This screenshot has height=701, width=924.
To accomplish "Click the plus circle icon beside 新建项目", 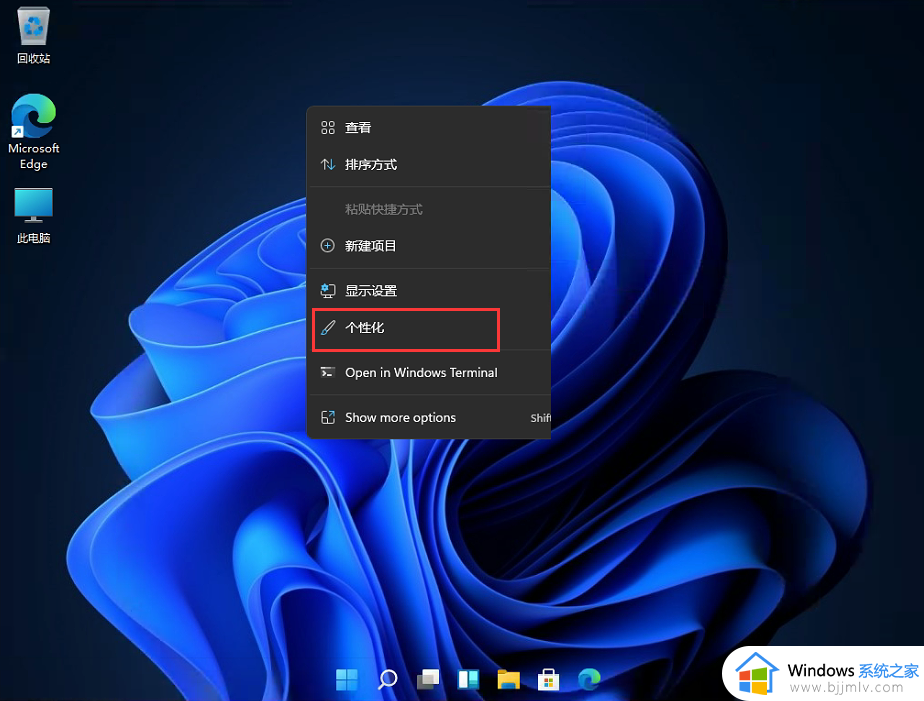I will coord(328,246).
